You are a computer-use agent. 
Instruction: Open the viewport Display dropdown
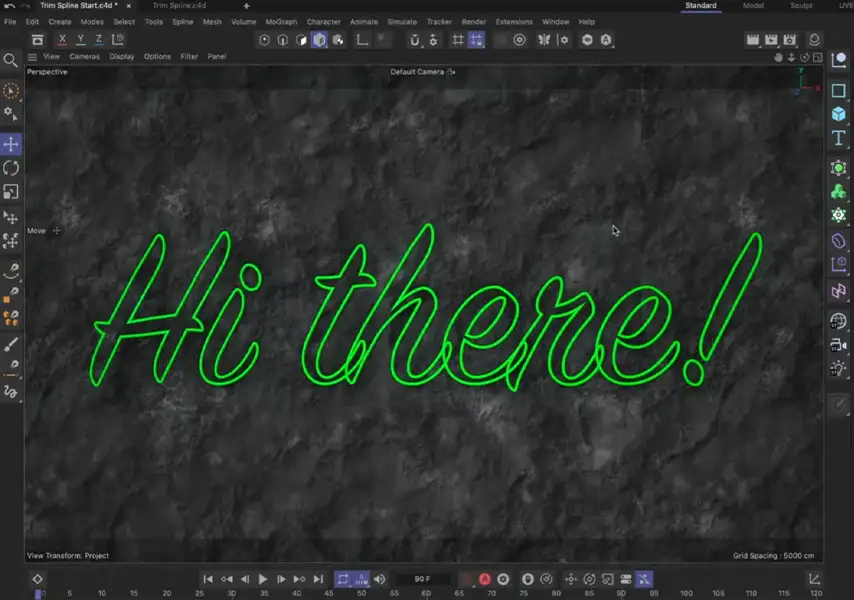coord(122,57)
